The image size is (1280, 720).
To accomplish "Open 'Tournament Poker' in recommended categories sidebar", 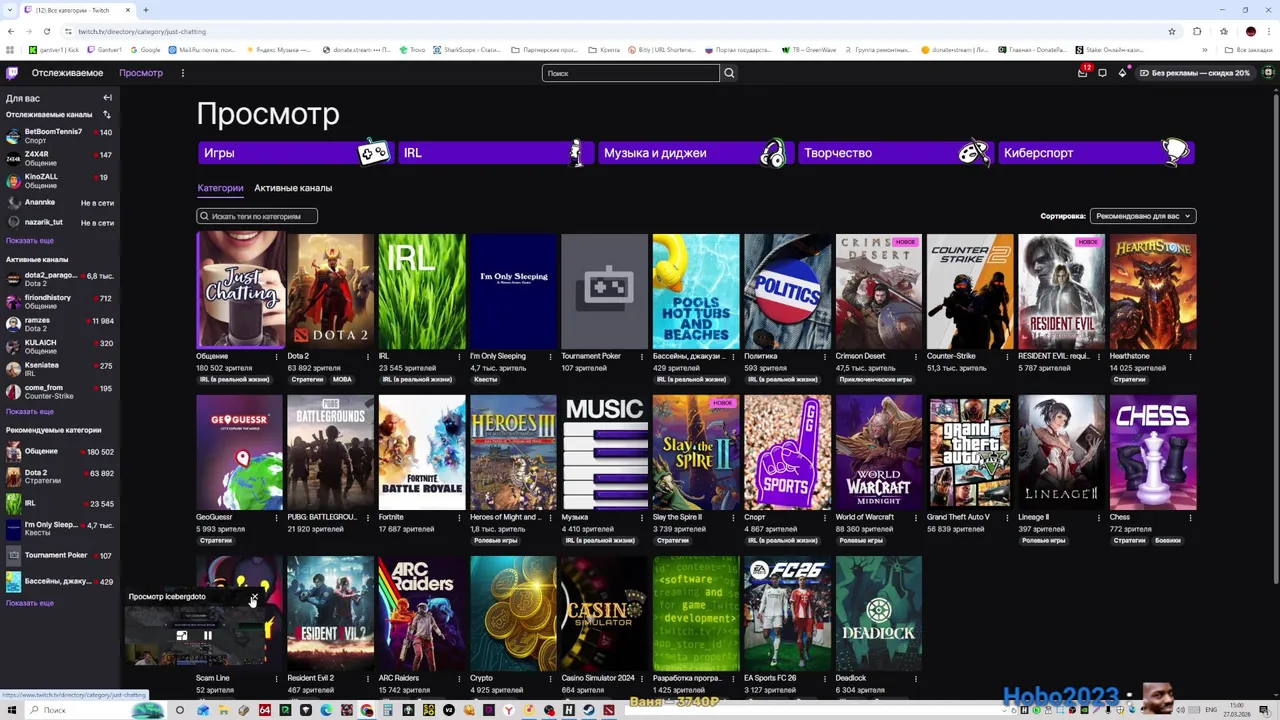I will (x=60, y=555).
